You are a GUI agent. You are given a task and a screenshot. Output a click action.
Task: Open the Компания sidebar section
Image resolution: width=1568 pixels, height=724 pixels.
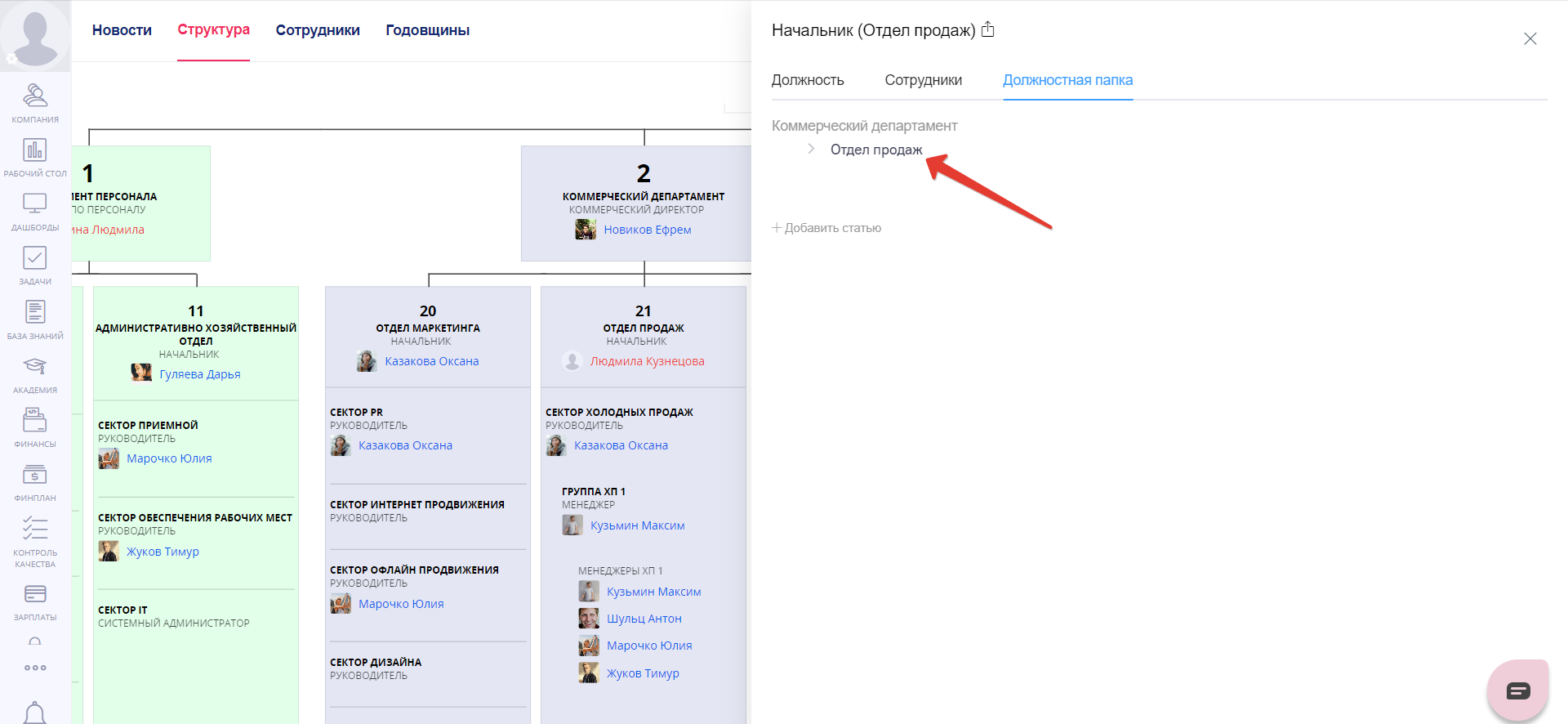coord(35,103)
